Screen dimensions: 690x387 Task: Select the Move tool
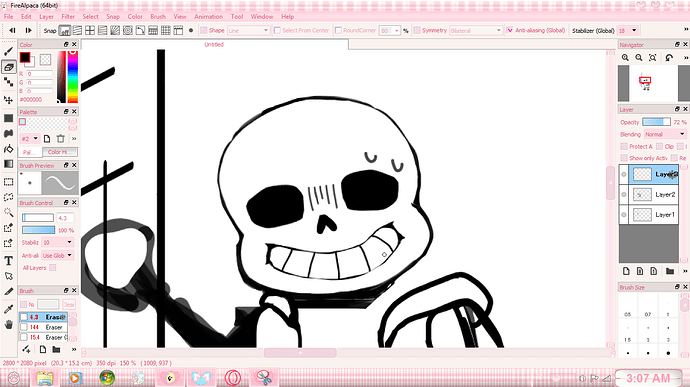coord(8,100)
